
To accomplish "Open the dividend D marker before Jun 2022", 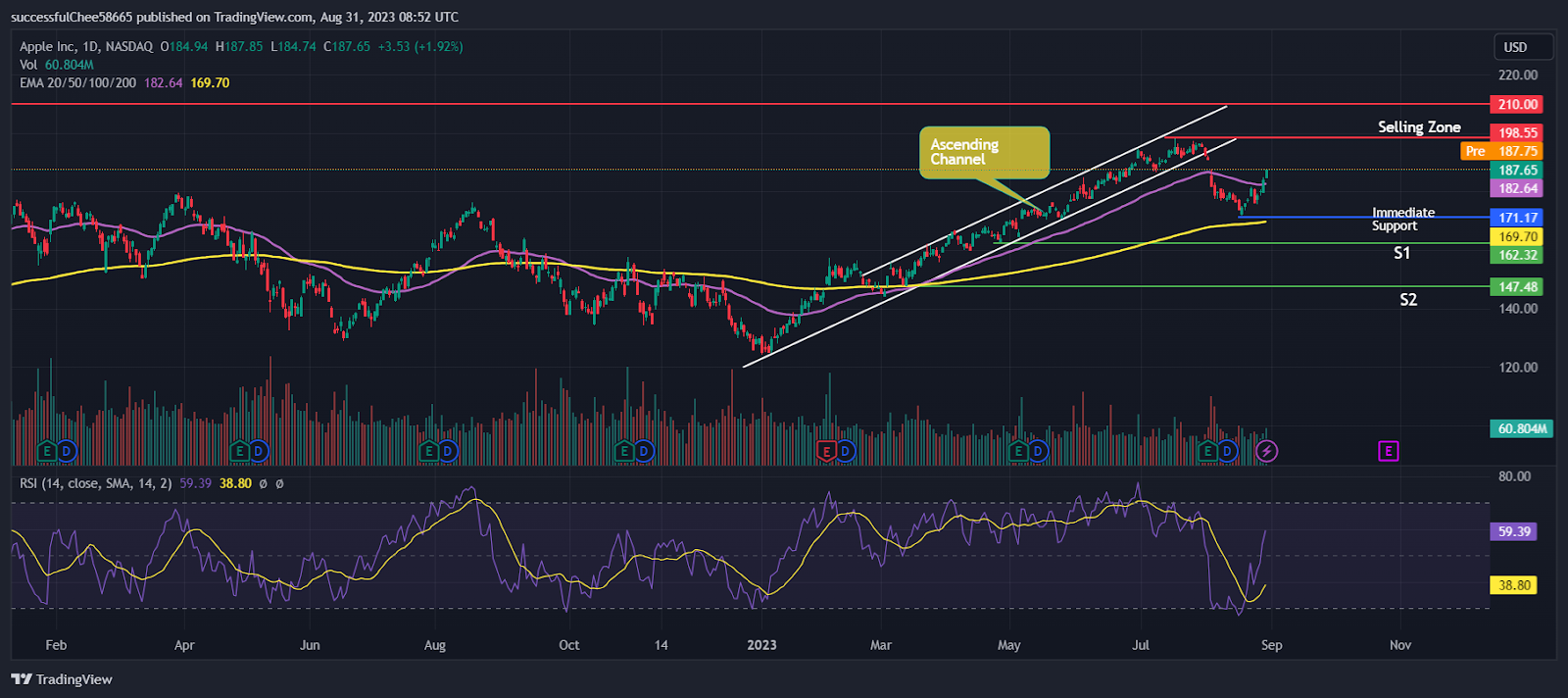I will tap(259, 451).
